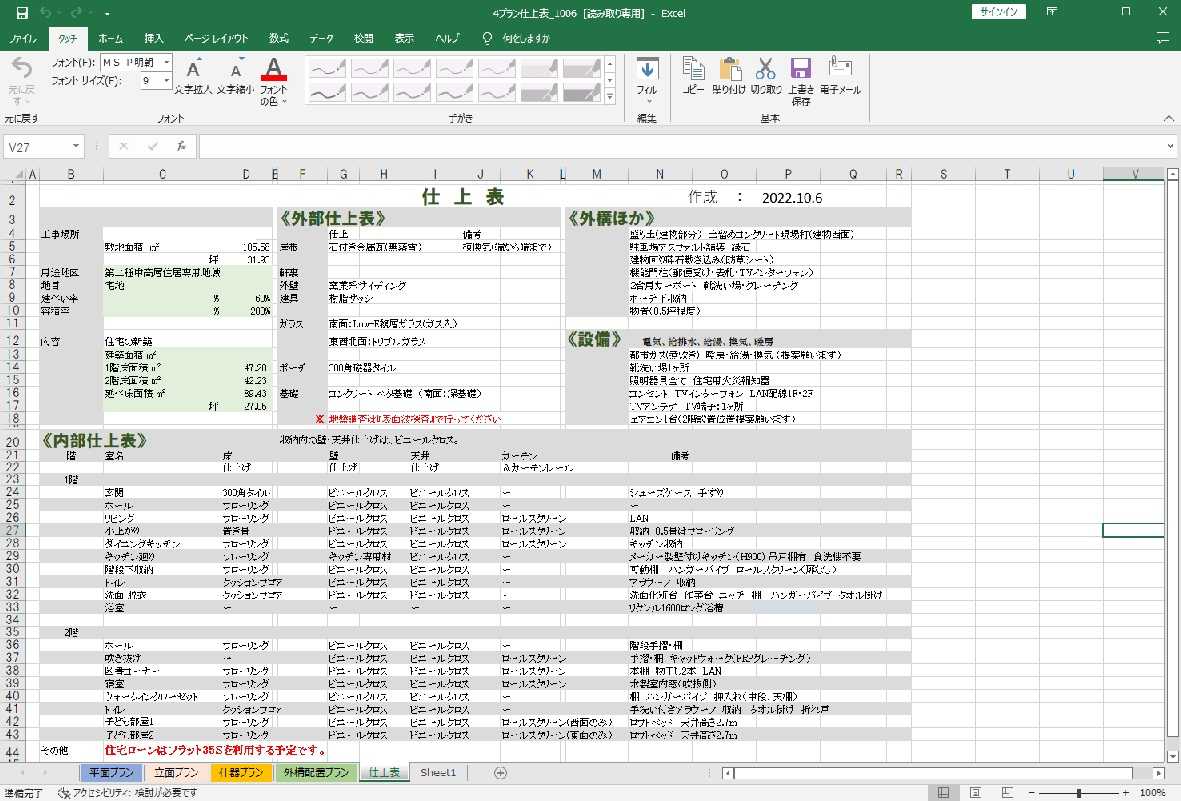Open the Name Box dropdown arrow
The image size is (1181, 801).
tap(76, 146)
